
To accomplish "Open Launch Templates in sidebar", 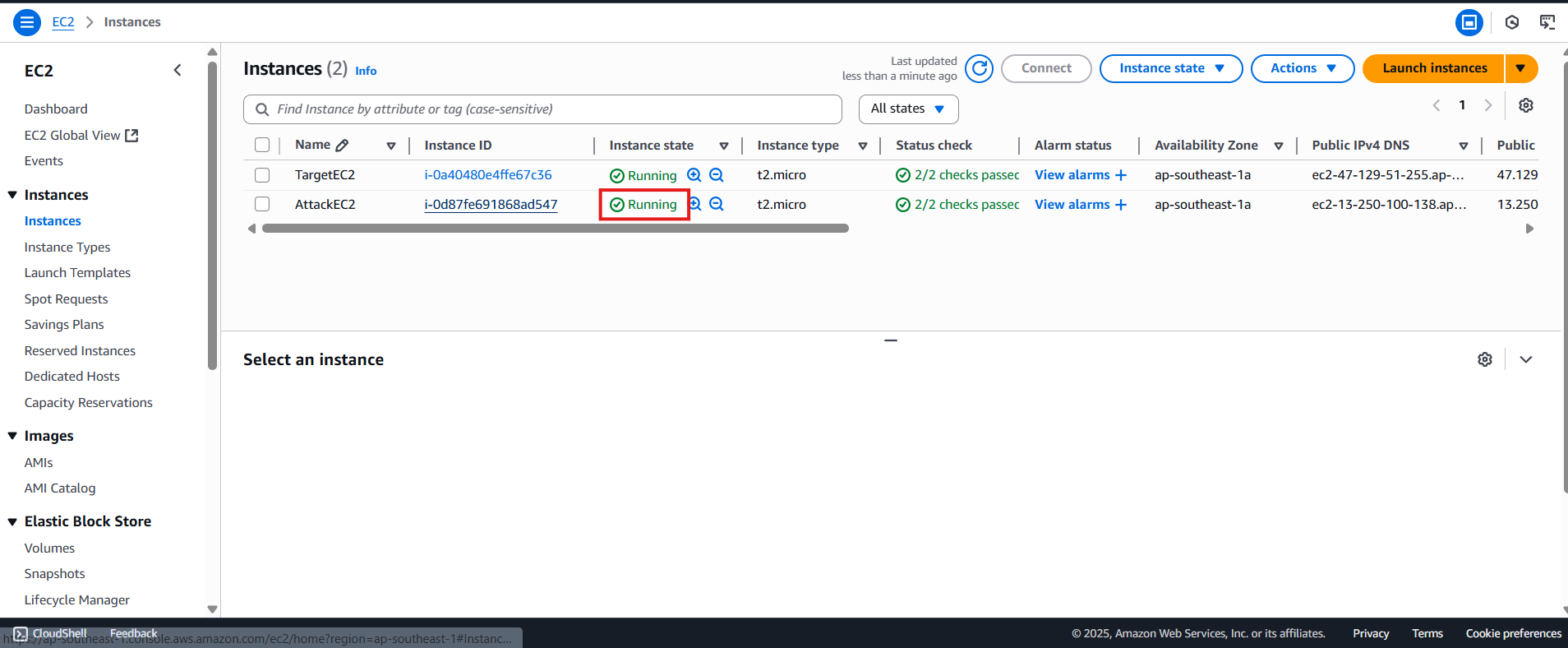I will point(77,273).
